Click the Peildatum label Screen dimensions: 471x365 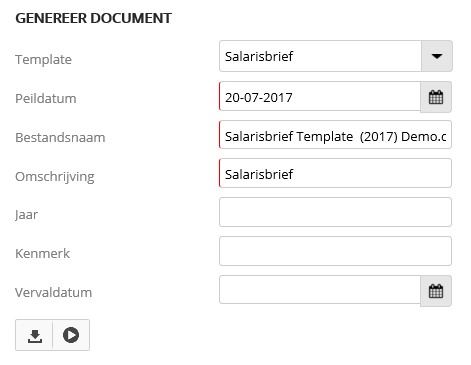point(46,98)
